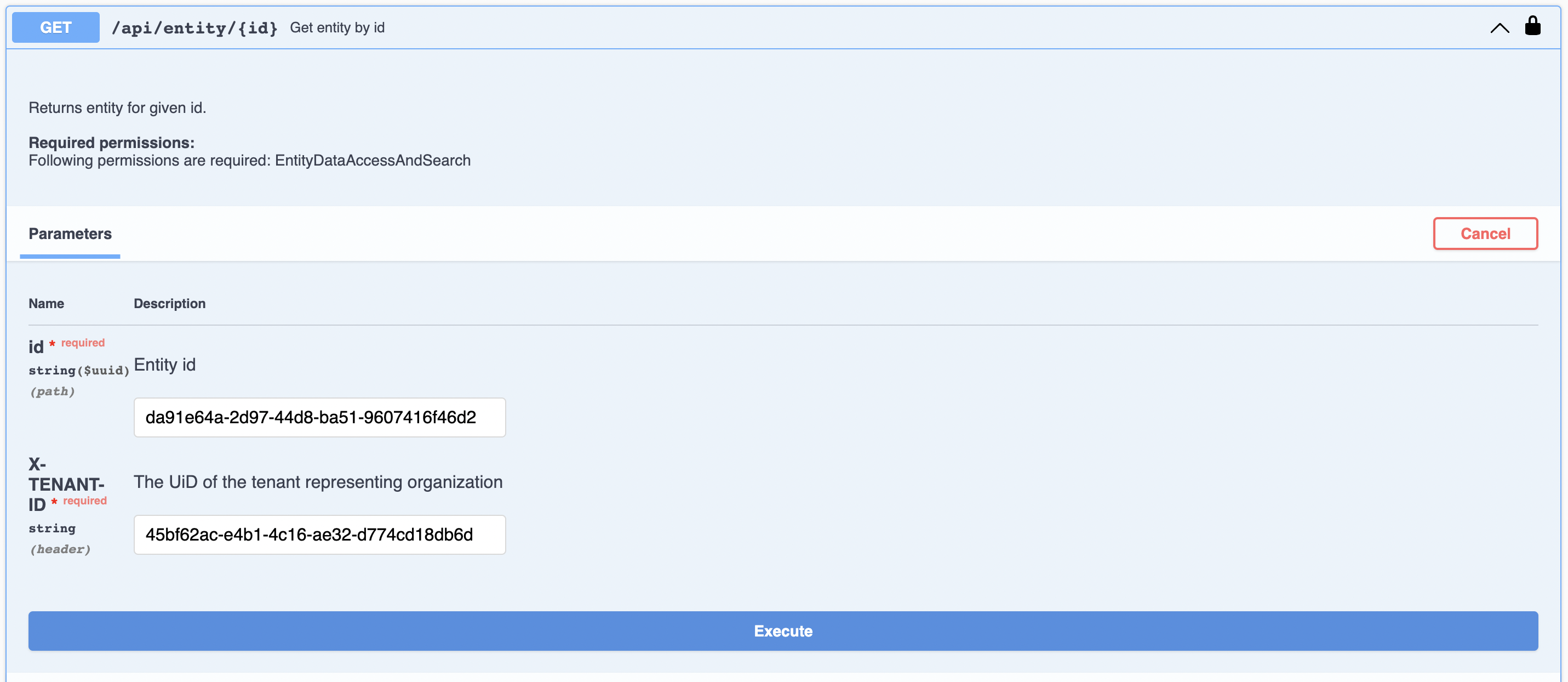Click the /api/entity/{id} endpoint path

pyautogui.click(x=194, y=28)
